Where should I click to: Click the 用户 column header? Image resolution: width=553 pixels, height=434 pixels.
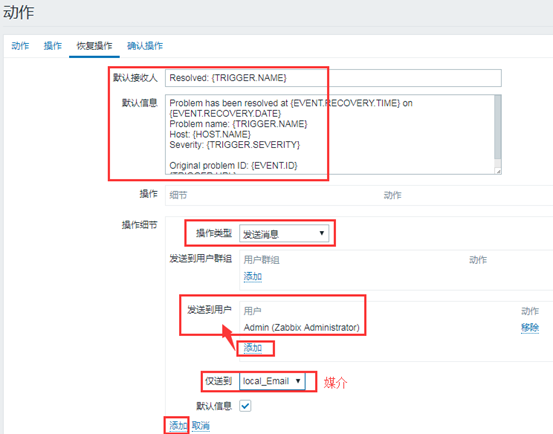(252, 311)
